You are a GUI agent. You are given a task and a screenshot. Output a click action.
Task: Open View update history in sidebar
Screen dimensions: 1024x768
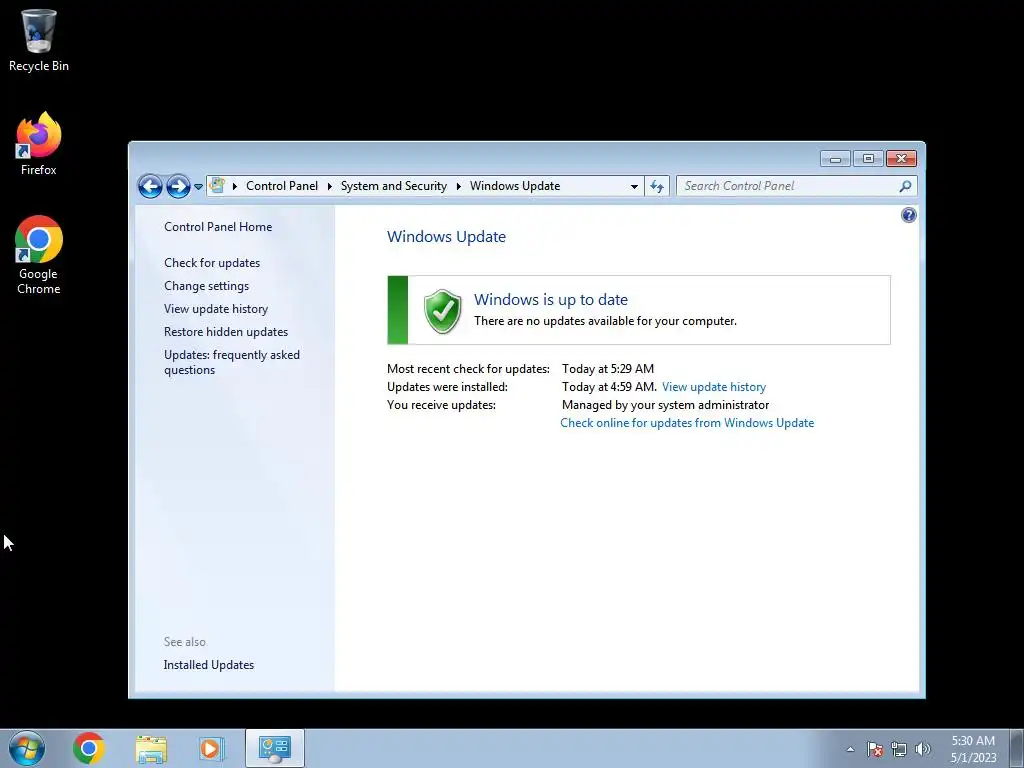pyautogui.click(x=216, y=309)
